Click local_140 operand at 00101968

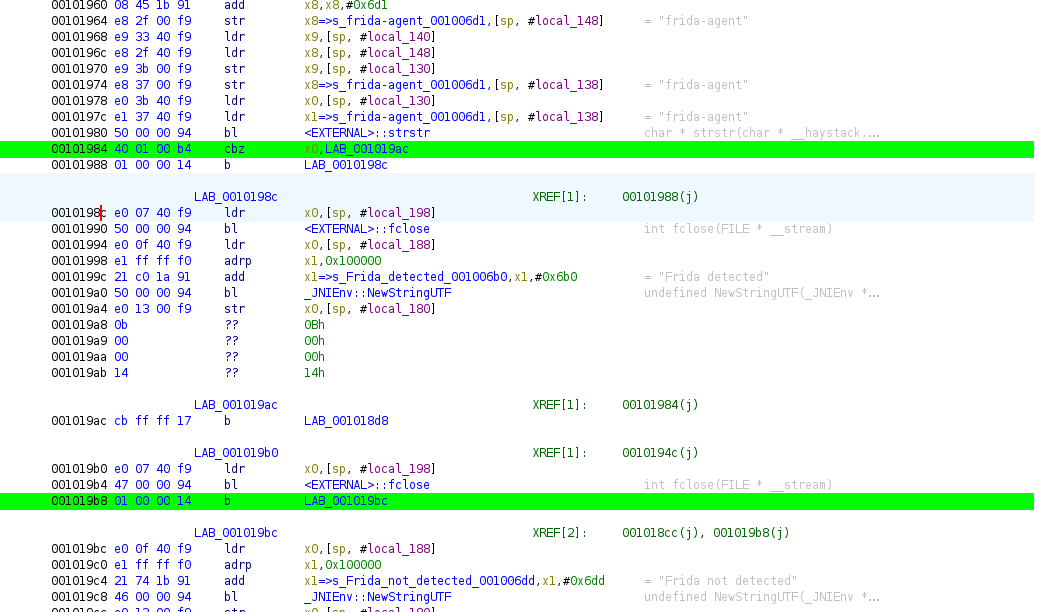coord(397,37)
